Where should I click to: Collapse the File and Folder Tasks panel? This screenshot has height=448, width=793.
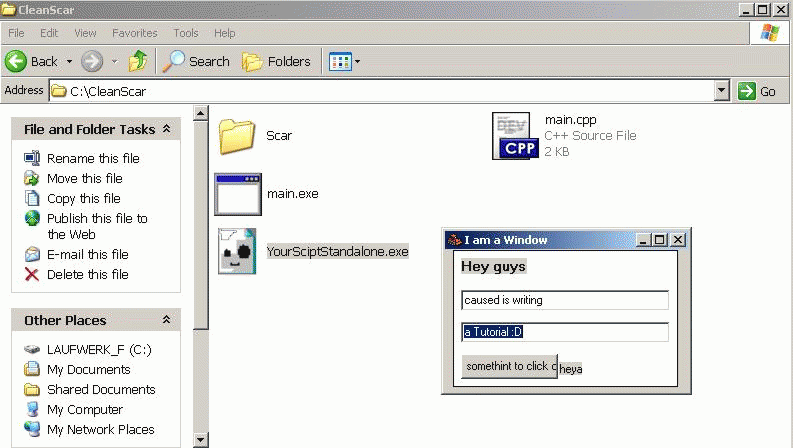(x=166, y=129)
